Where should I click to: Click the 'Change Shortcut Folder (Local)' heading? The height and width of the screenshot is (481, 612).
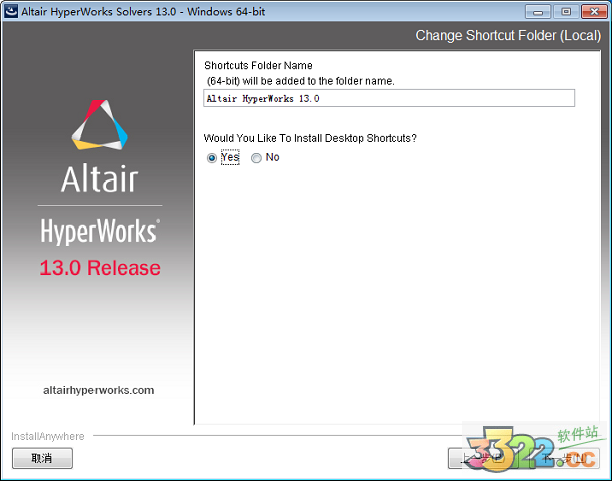coord(508,36)
